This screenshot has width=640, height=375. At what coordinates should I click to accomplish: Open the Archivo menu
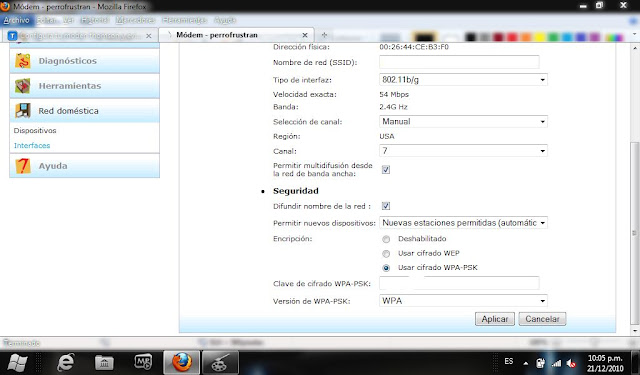[16, 20]
